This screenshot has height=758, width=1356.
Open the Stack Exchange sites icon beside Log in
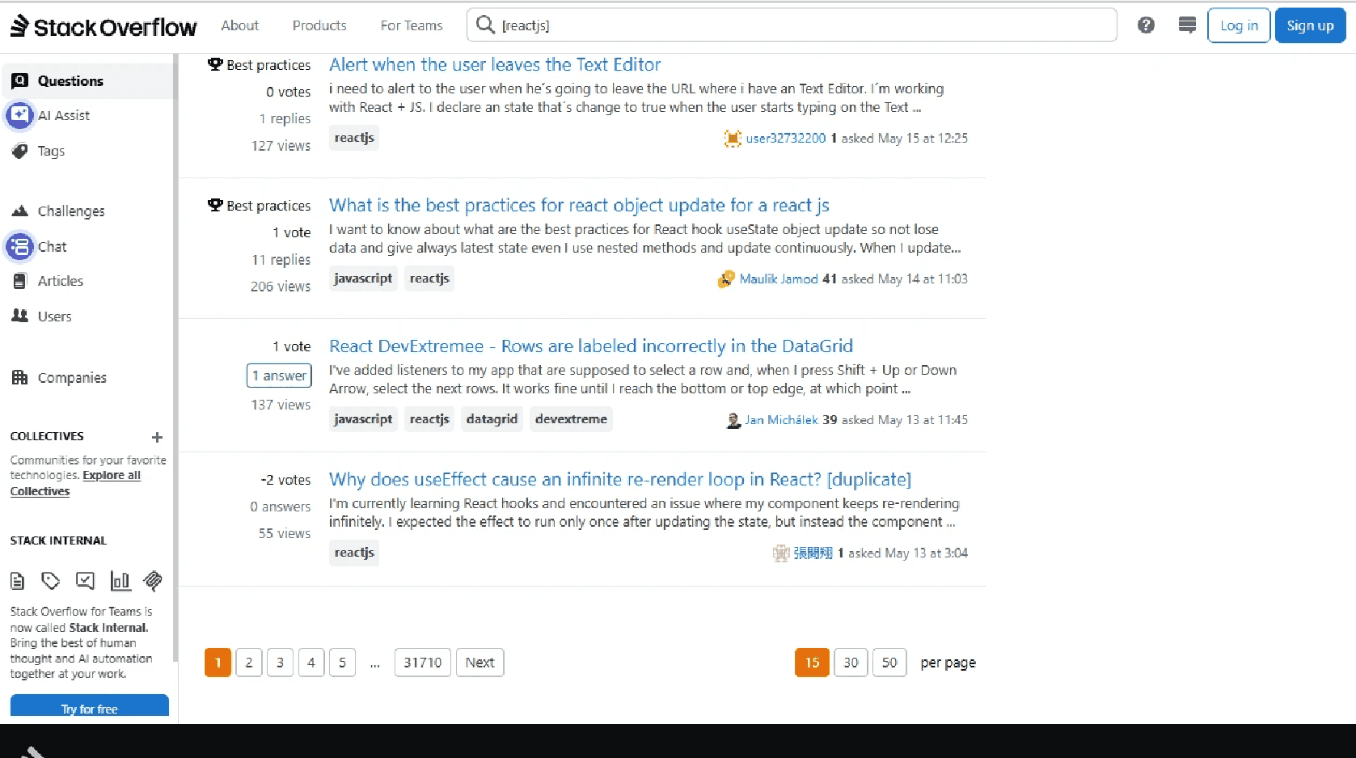(1187, 25)
